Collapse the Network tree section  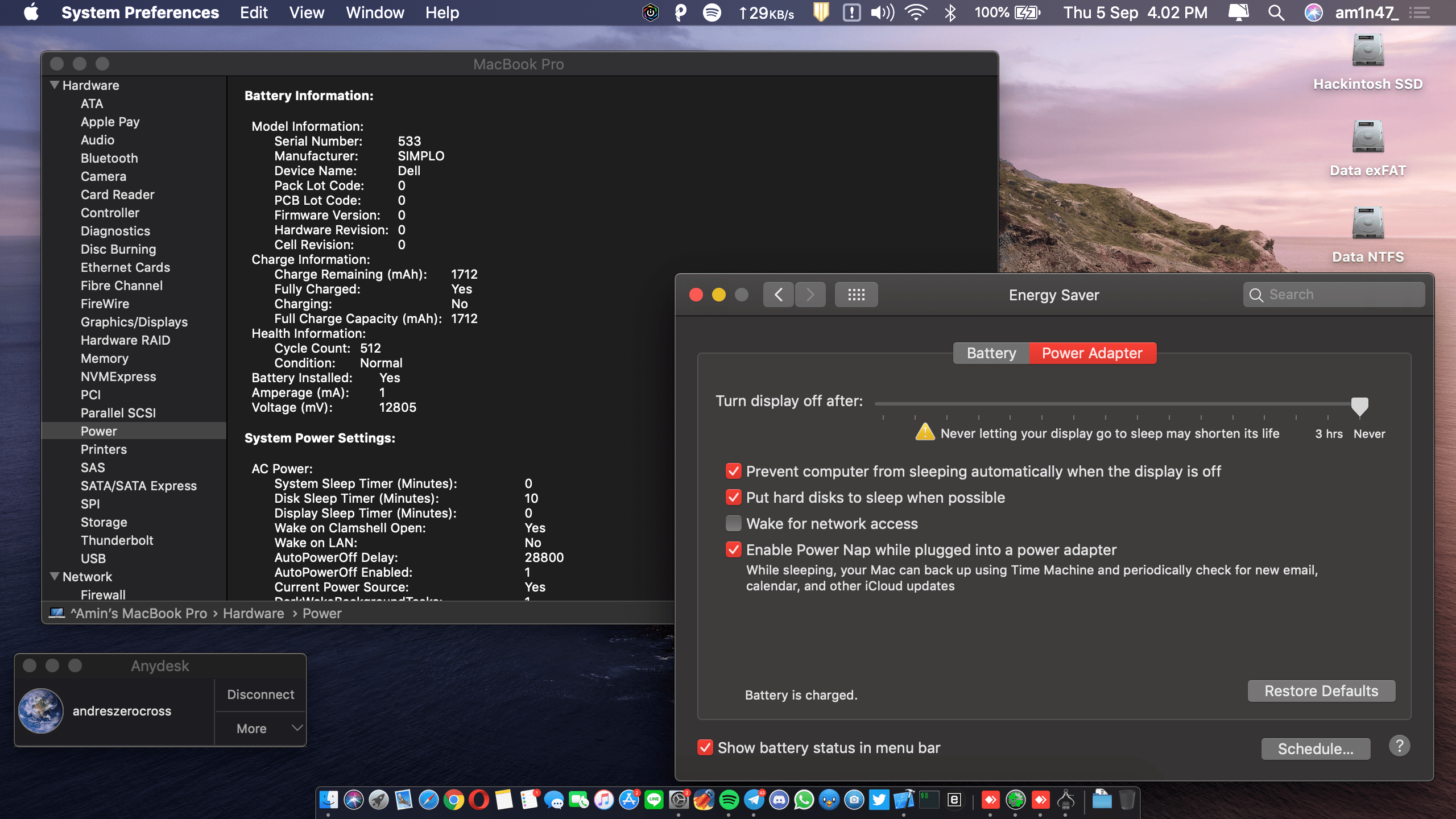55,577
